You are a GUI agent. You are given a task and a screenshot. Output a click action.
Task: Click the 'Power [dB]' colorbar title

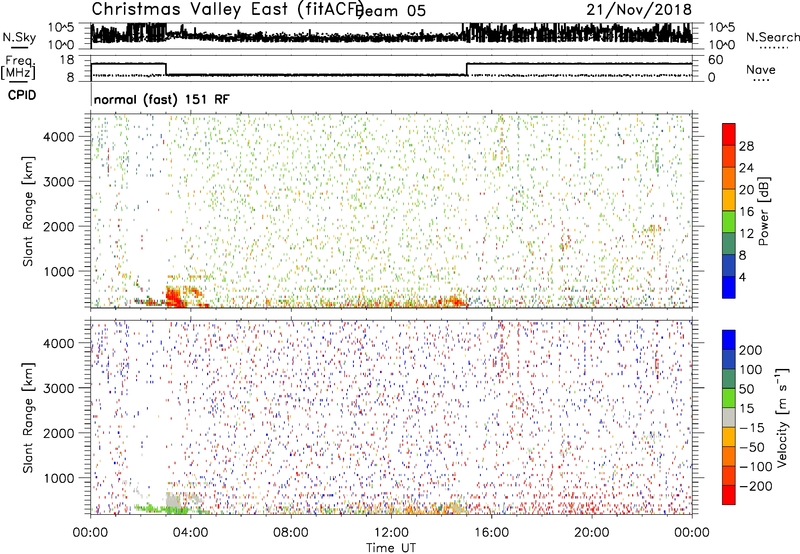[764, 211]
